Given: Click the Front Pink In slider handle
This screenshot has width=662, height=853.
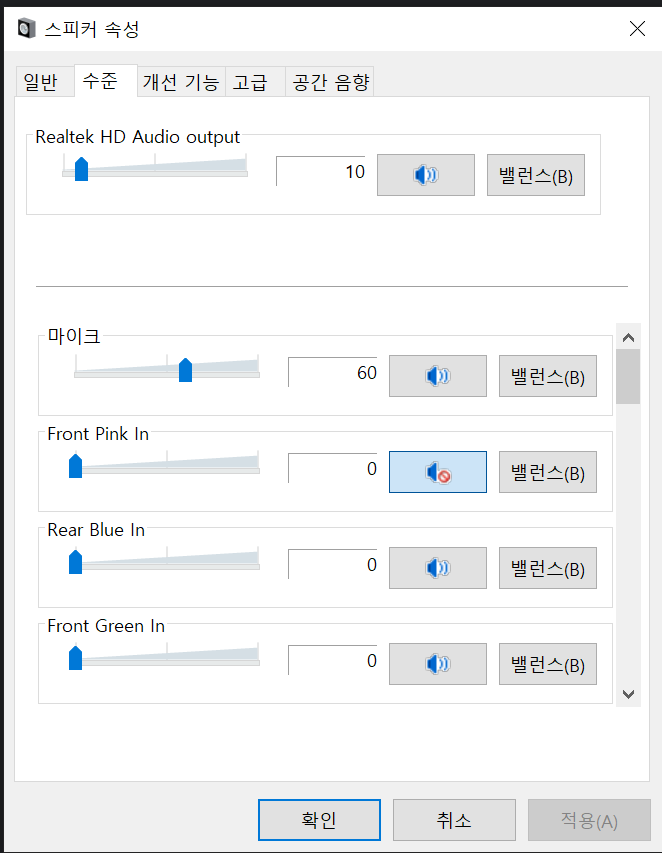Looking at the screenshot, I should tap(76, 466).
